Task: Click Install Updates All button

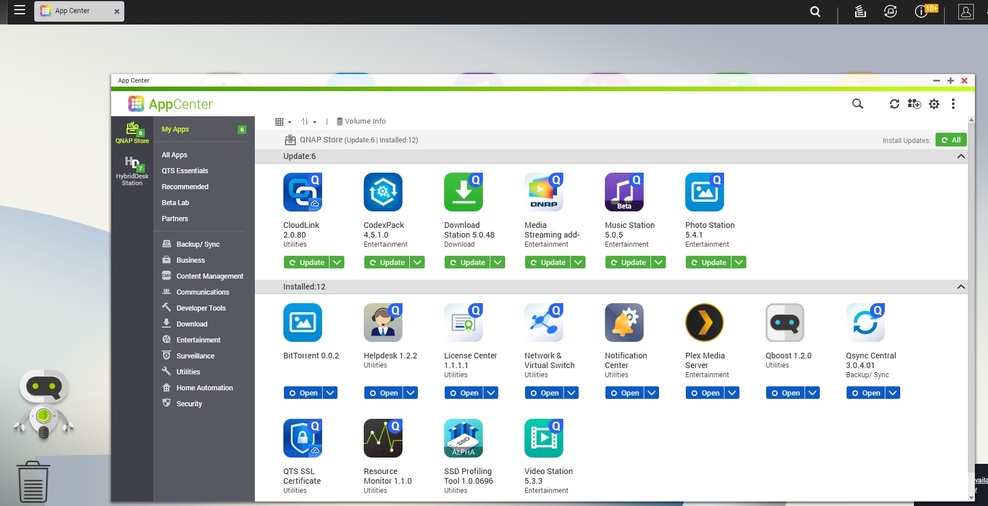Action: (x=951, y=140)
